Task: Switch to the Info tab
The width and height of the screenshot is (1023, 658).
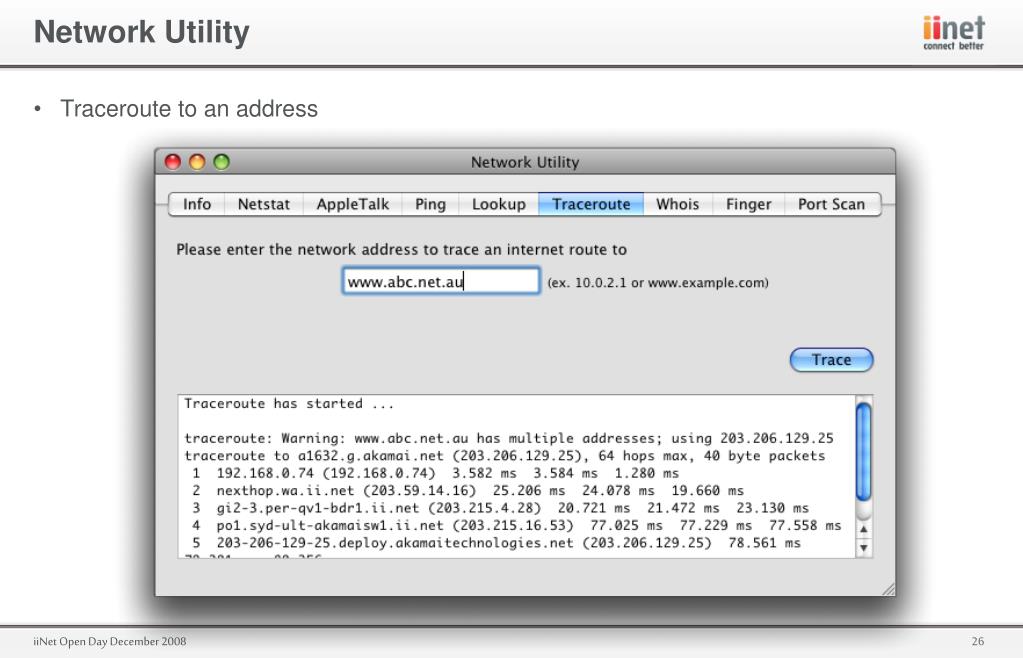Action: 196,204
